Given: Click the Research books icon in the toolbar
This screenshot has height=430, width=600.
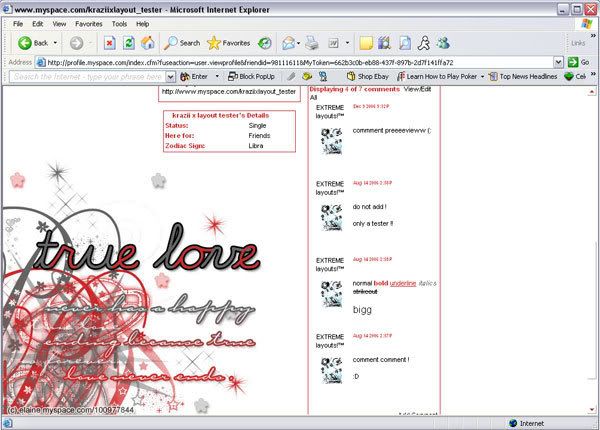Looking at the screenshot, I should click(x=384, y=43).
